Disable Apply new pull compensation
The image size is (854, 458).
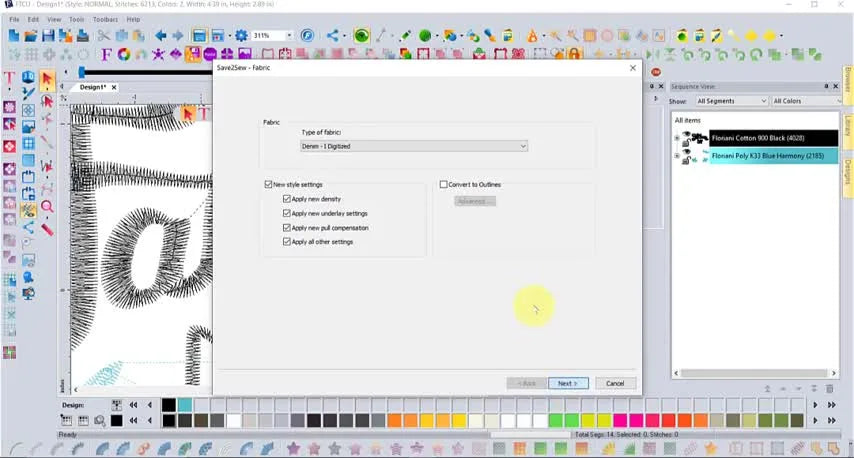point(287,228)
